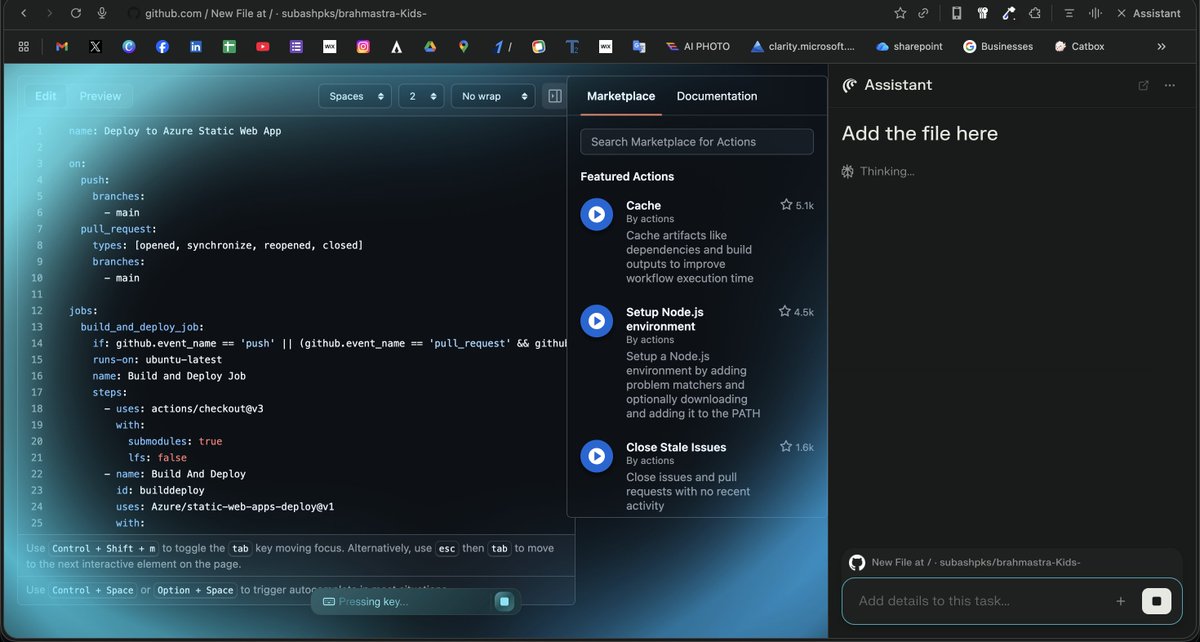
Task: Open the mobile device view icon
Action: (x=957, y=13)
